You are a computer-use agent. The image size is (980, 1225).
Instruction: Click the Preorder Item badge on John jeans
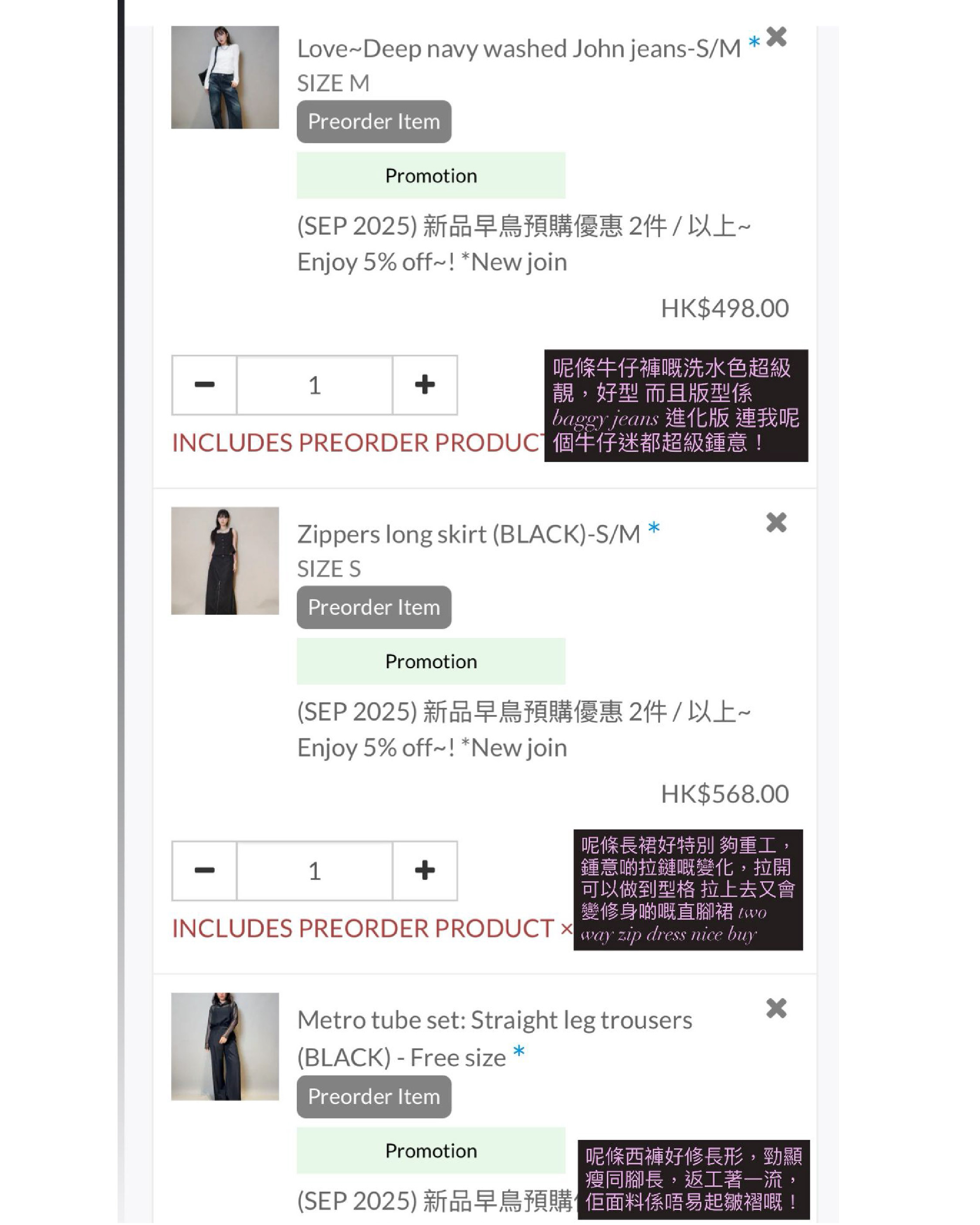(374, 122)
